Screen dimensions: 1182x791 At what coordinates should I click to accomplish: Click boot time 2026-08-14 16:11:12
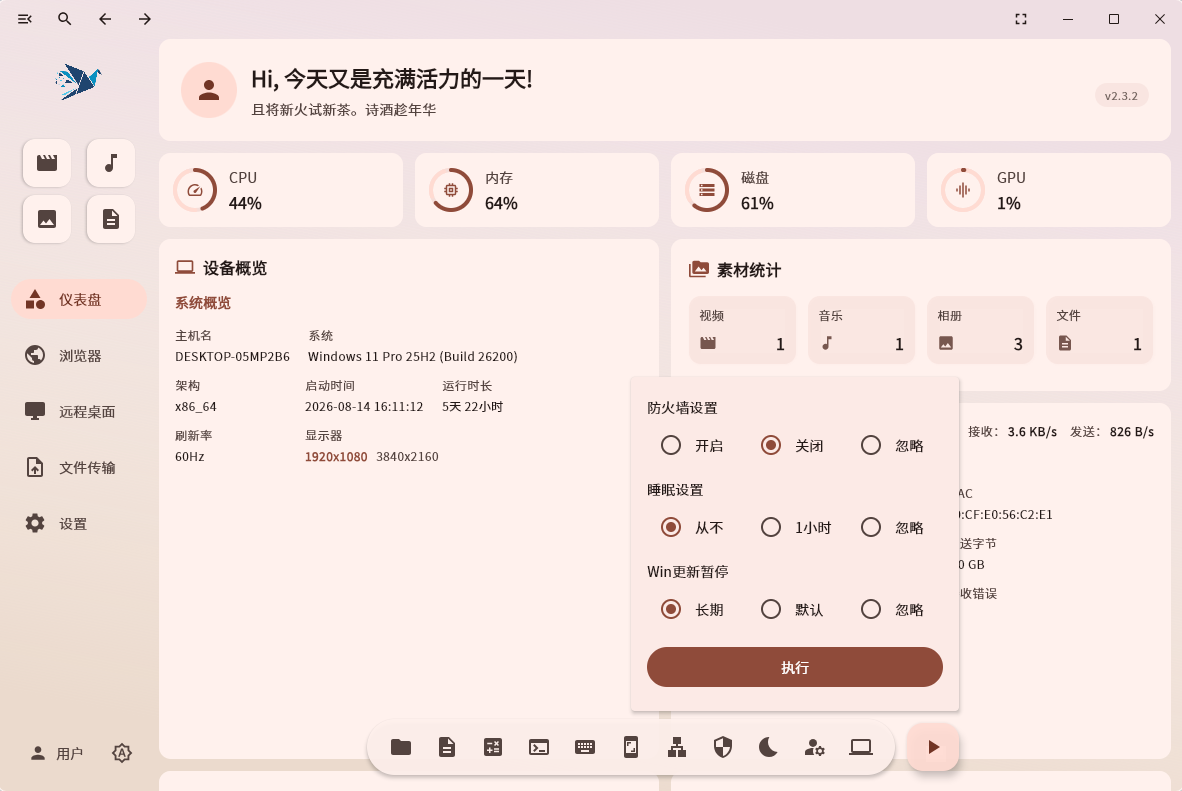coord(364,406)
